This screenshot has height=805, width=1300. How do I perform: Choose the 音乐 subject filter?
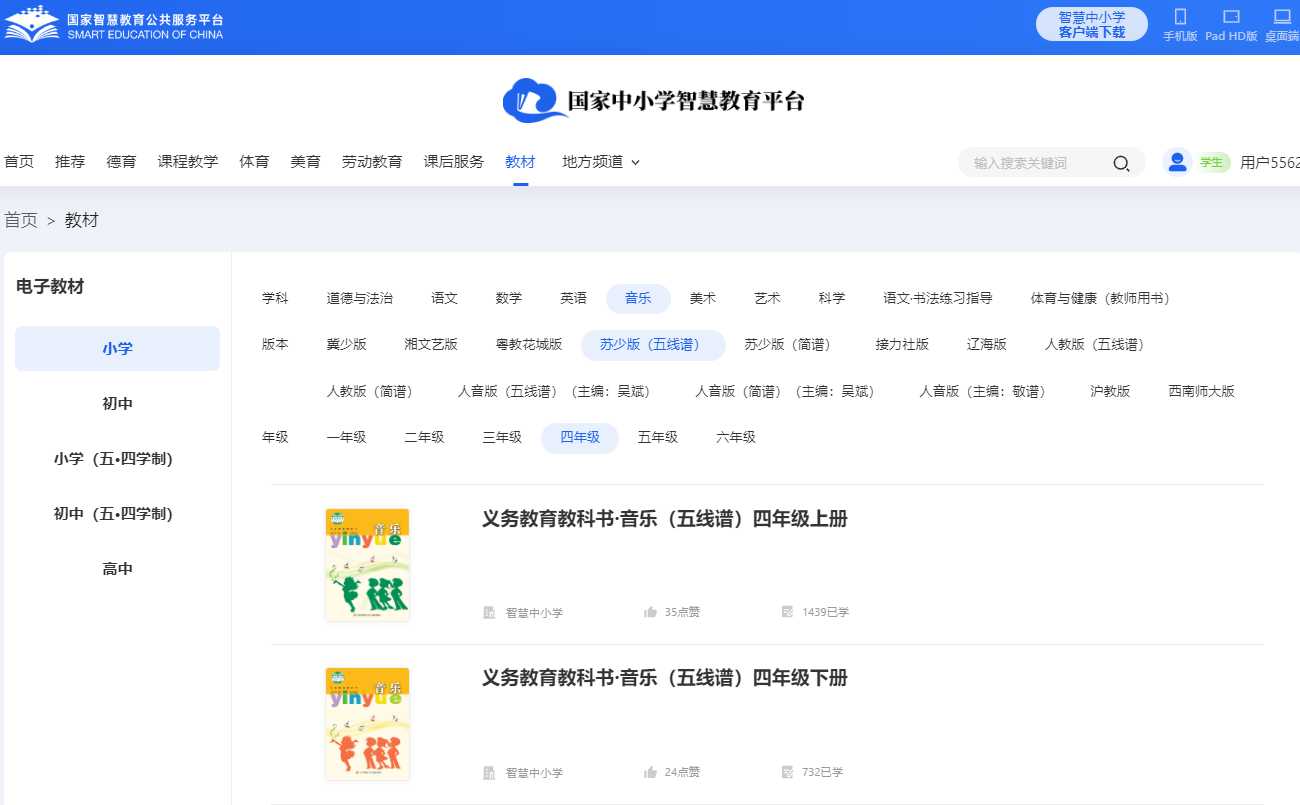(638, 298)
